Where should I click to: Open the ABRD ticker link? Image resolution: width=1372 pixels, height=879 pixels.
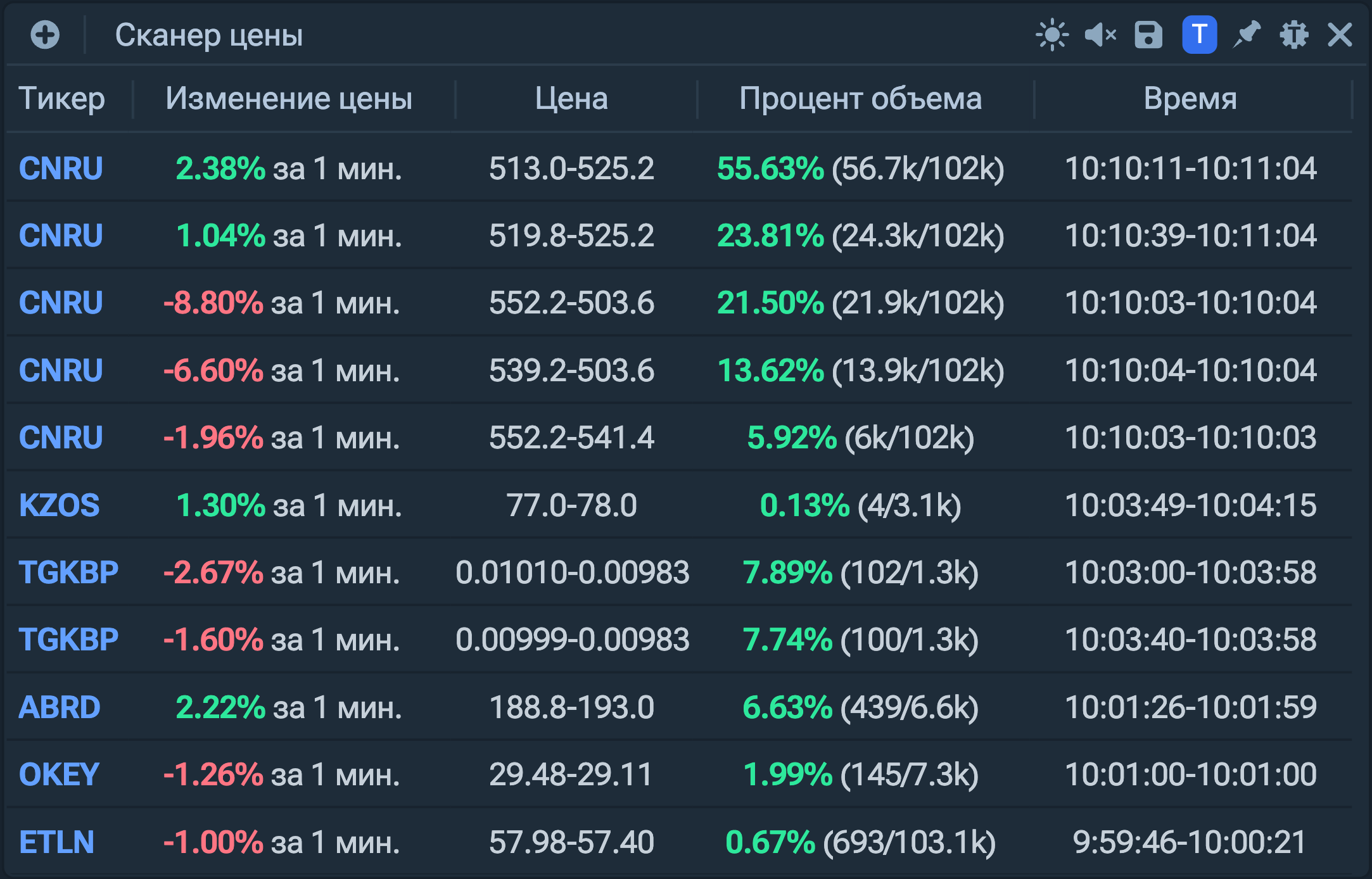(60, 707)
